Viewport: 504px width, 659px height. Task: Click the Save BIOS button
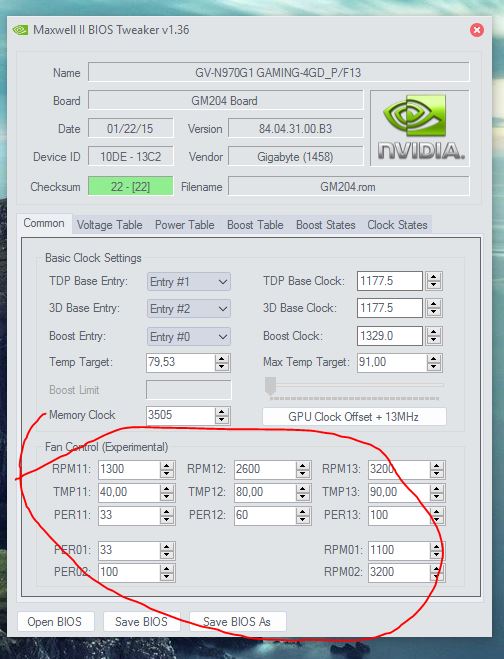[141, 622]
